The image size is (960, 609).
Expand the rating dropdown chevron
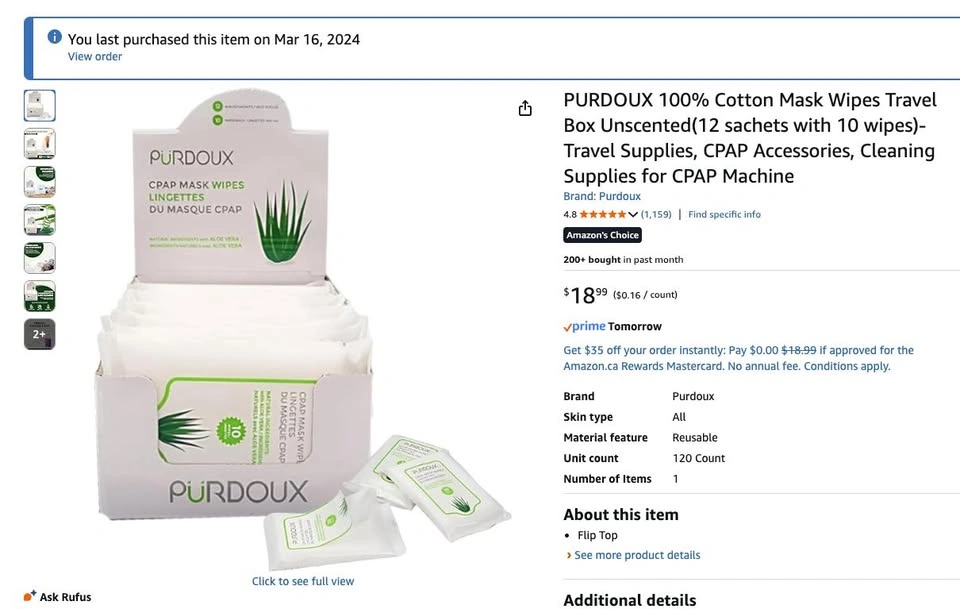[x=633, y=214]
